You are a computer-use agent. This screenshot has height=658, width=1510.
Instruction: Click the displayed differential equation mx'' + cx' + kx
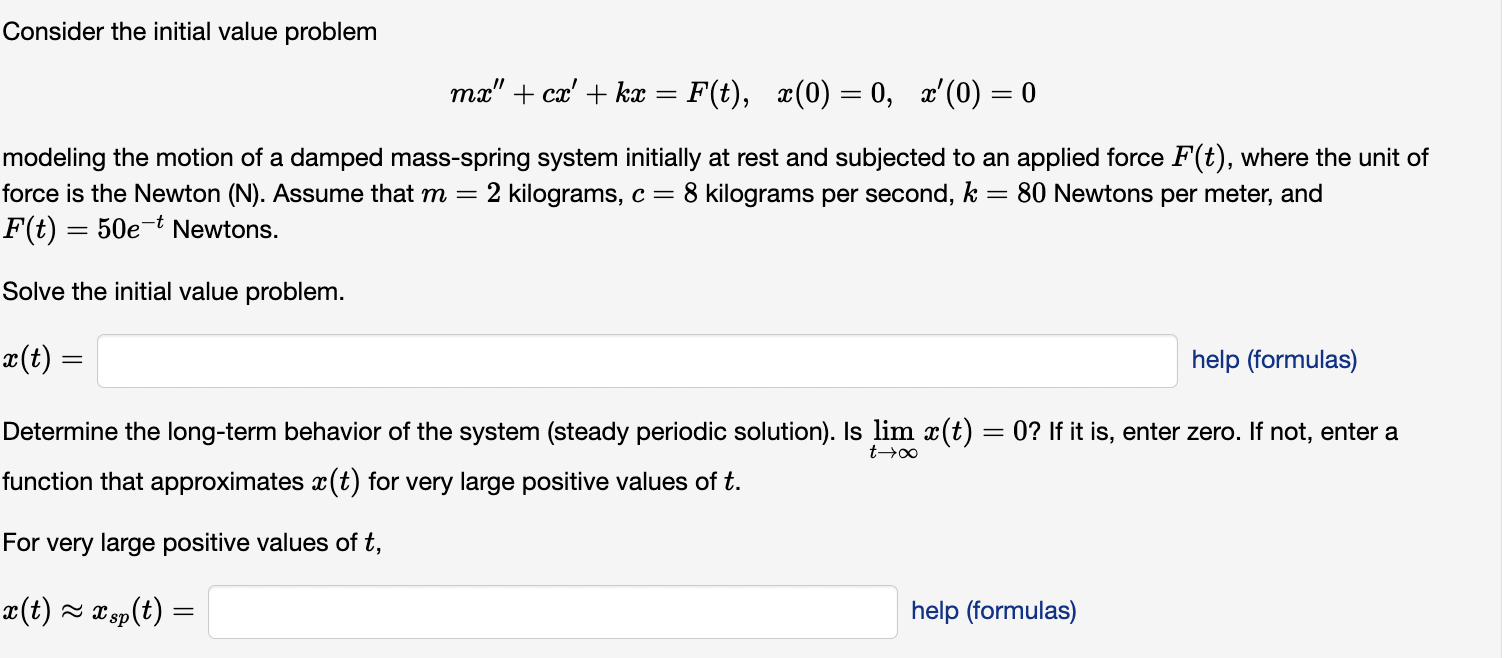[x=545, y=91]
